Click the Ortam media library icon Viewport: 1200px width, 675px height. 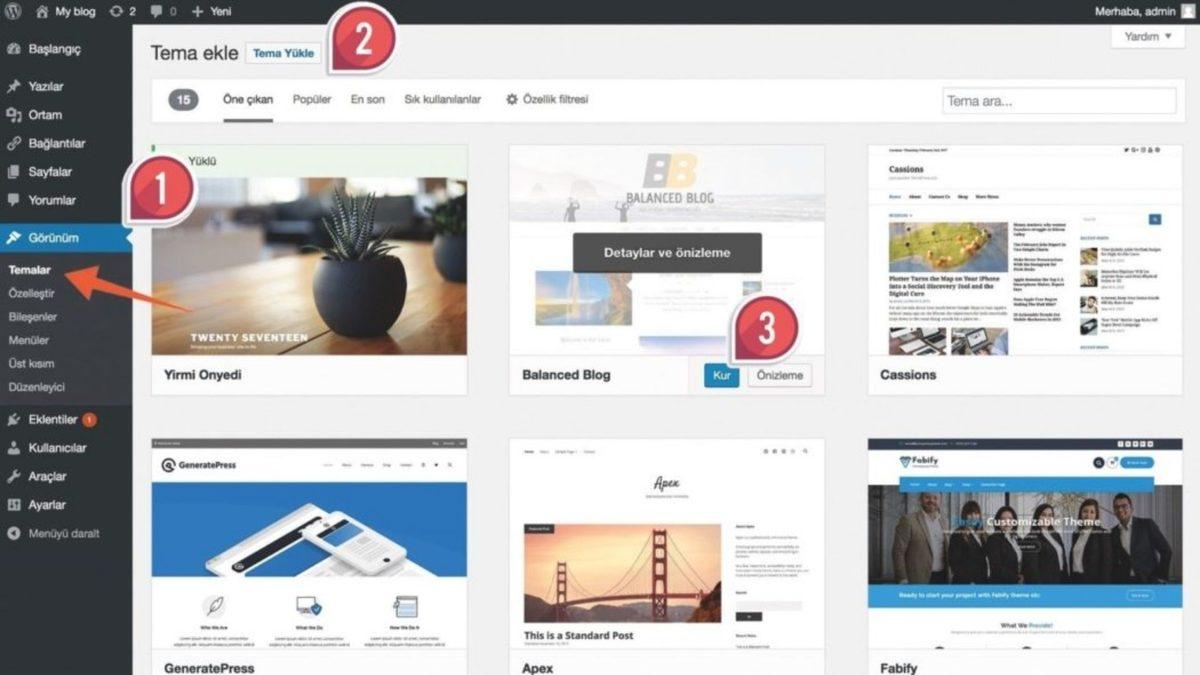tap(12, 114)
